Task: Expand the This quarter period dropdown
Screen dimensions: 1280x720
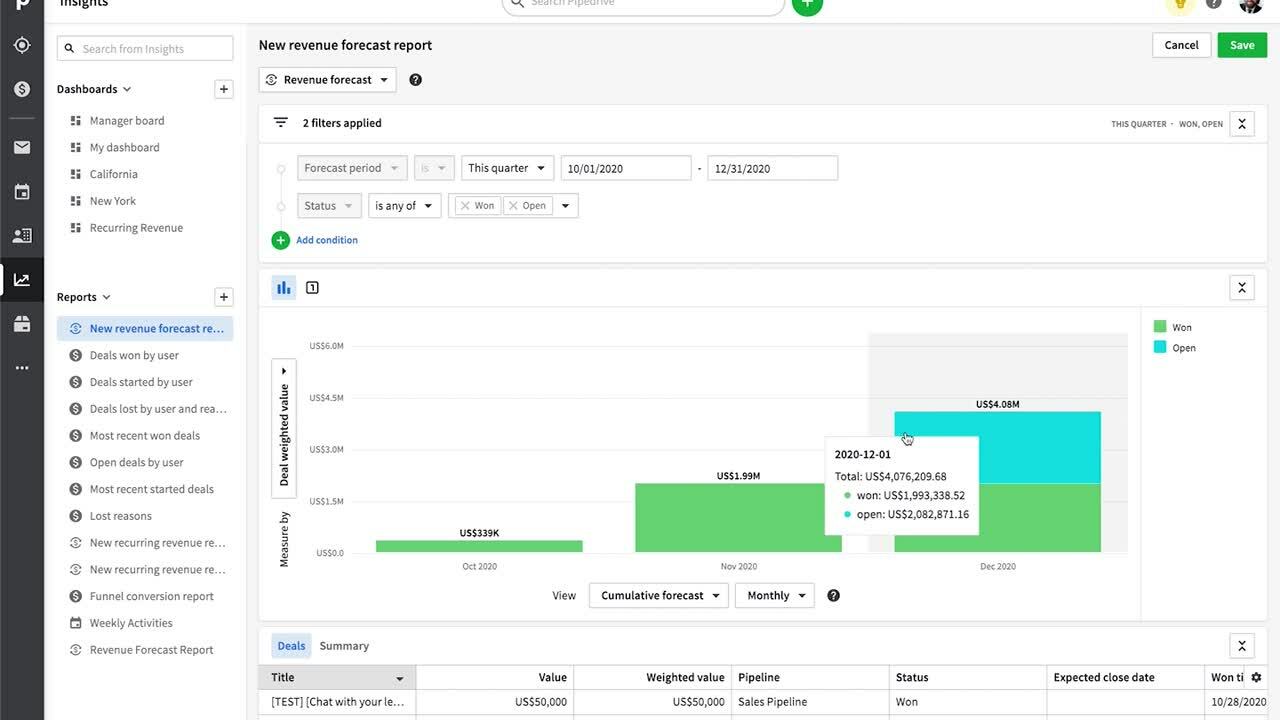Action: tap(507, 168)
